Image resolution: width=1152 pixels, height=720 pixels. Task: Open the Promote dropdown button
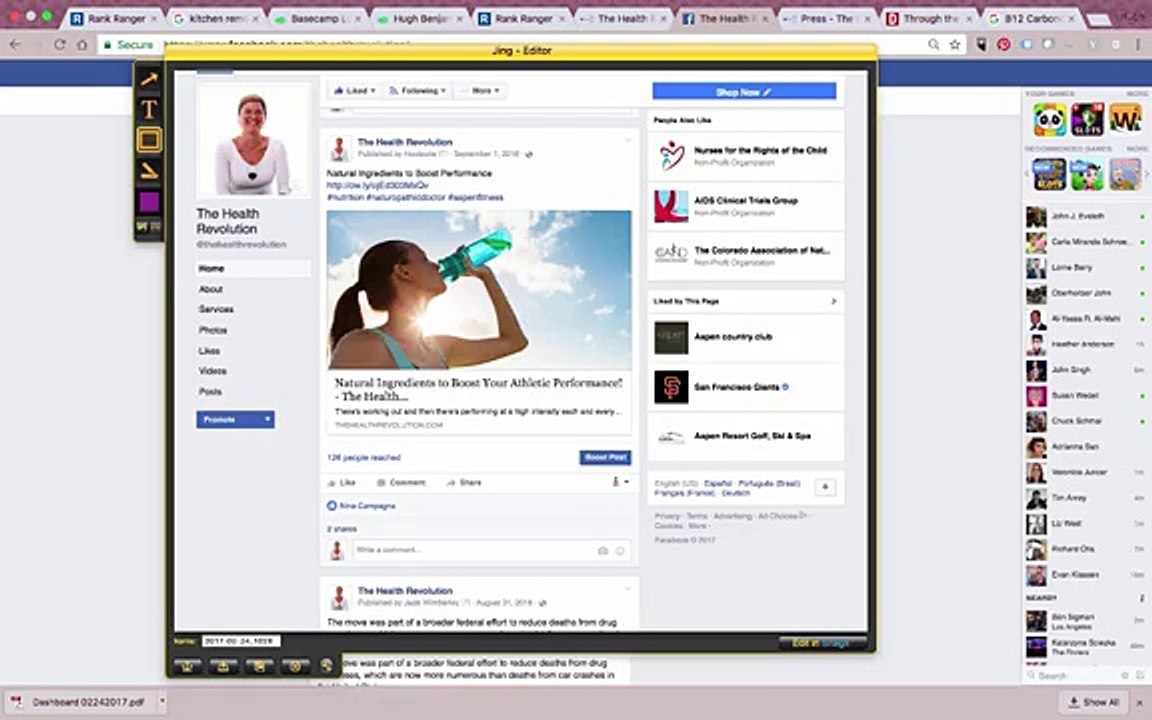tap(235, 420)
